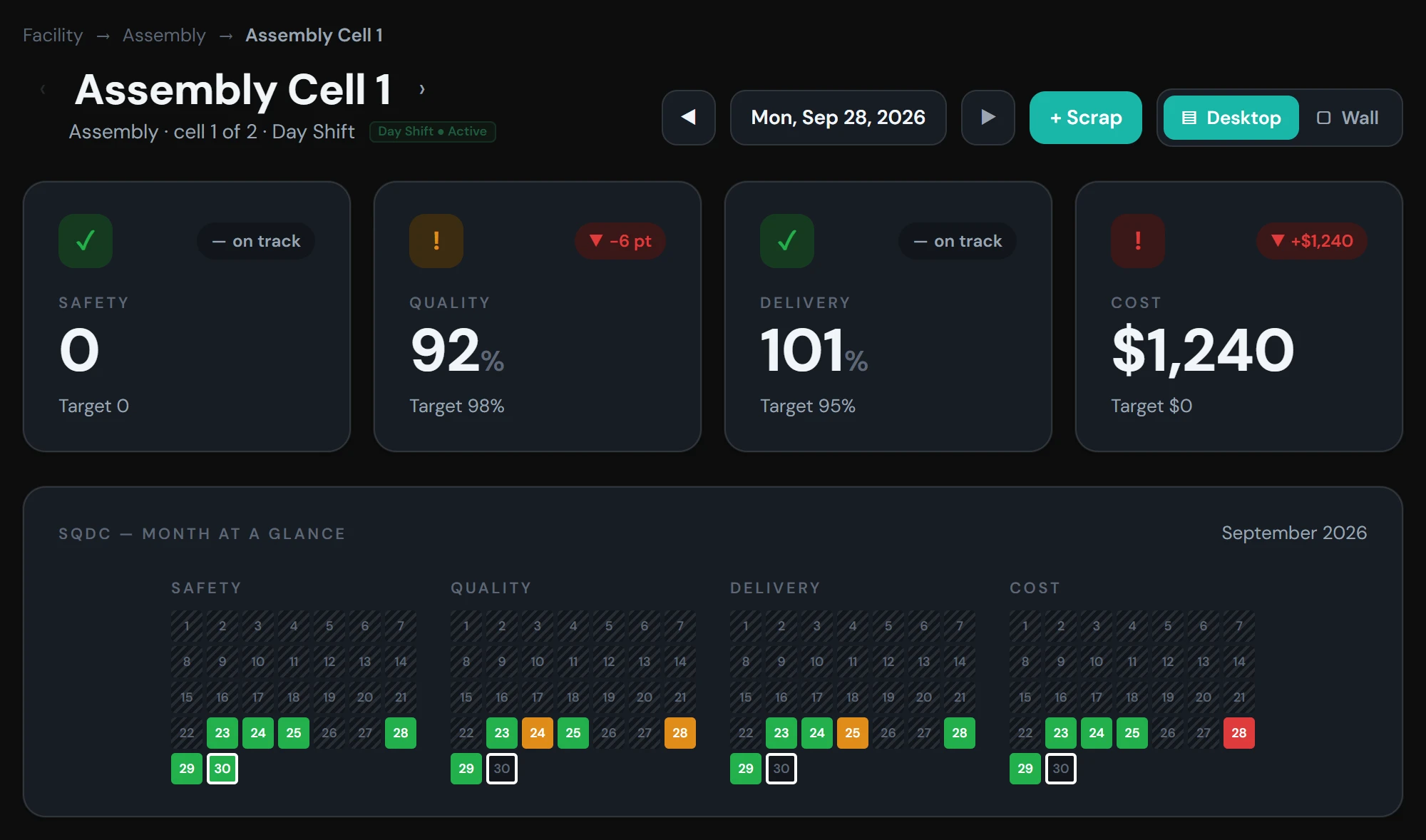
Task: Click the red alert icon on Cost card
Action: 1138,241
